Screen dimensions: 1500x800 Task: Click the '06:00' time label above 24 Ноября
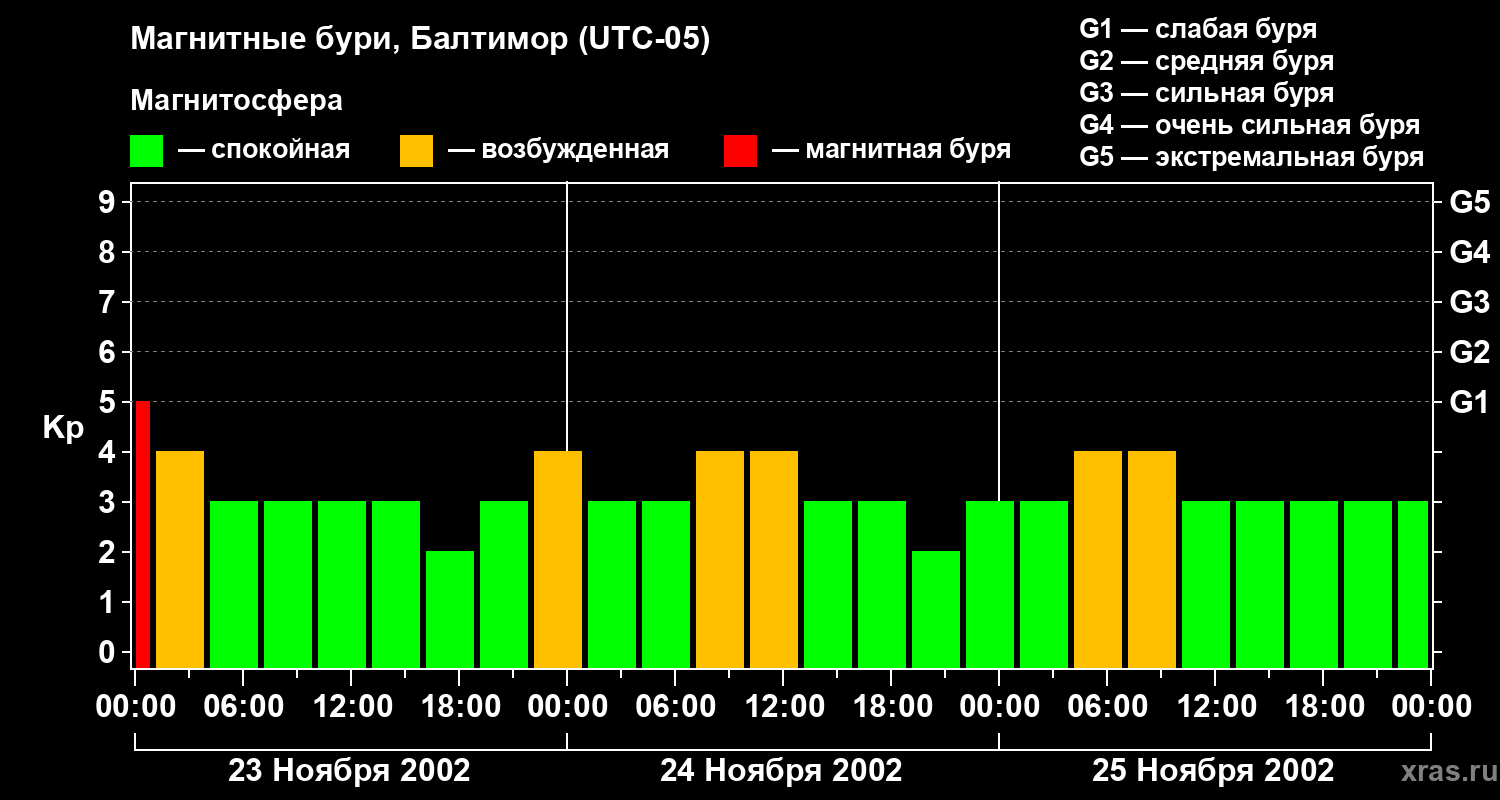point(675,707)
